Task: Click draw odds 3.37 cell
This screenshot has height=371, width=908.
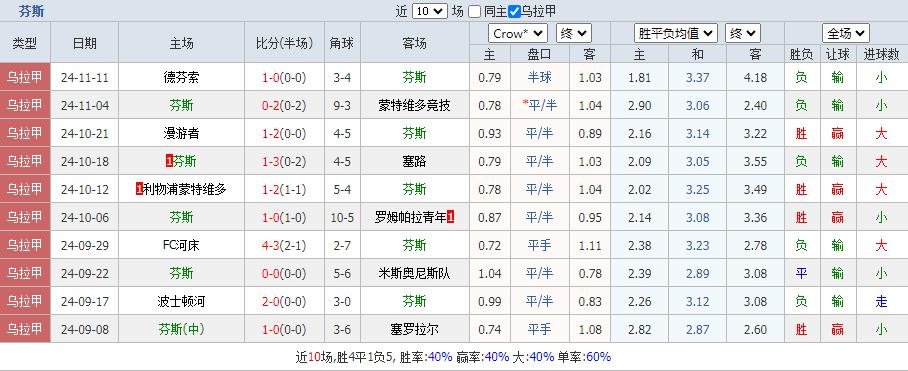Action: [x=697, y=77]
